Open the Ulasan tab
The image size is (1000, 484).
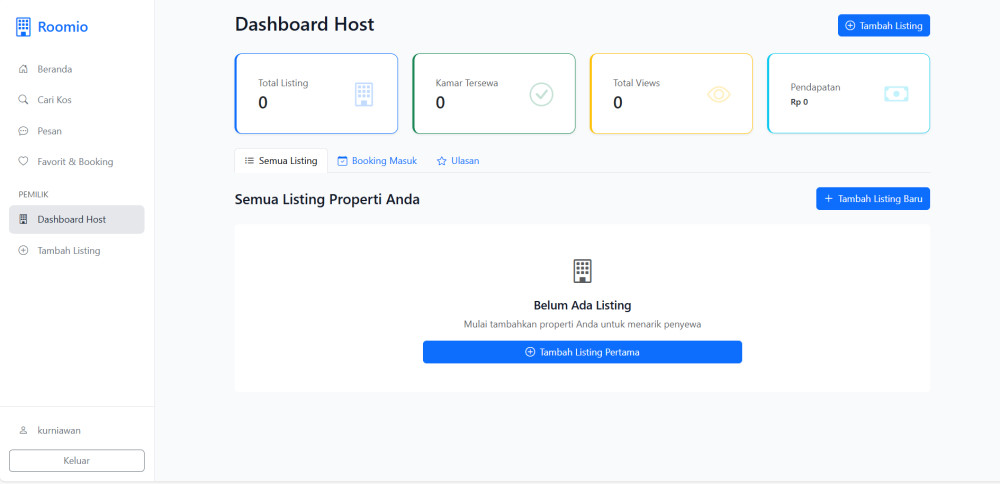point(457,161)
